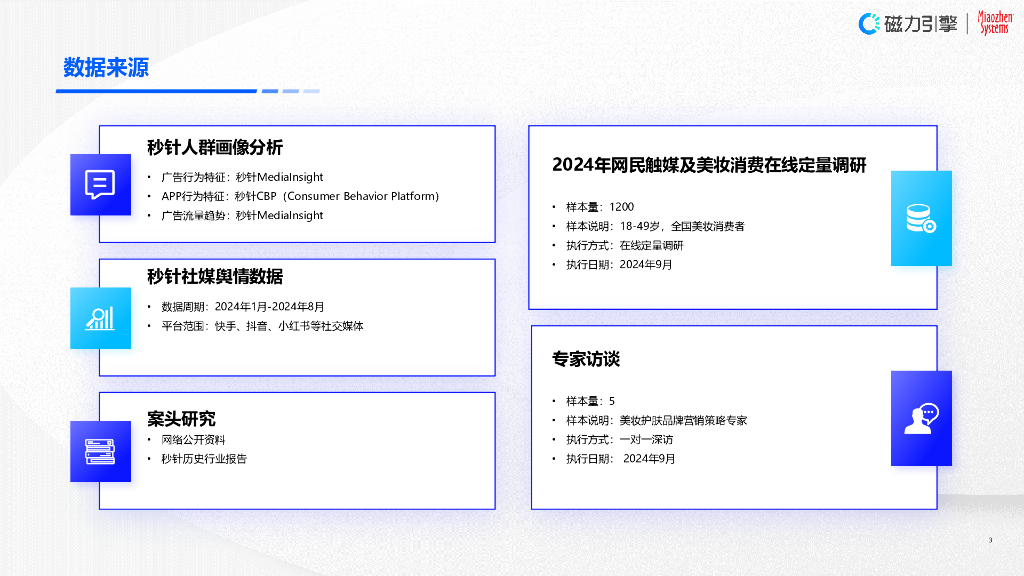Viewport: 1024px width, 576px height.
Task: Select the 数据来源 slide title
Action: [106, 67]
